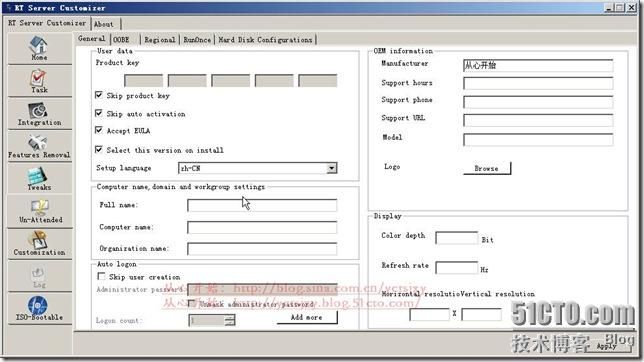The width and height of the screenshot is (644, 362).
Task: Click the Horizontal resolution input field
Action: pyautogui.click(x=429, y=314)
